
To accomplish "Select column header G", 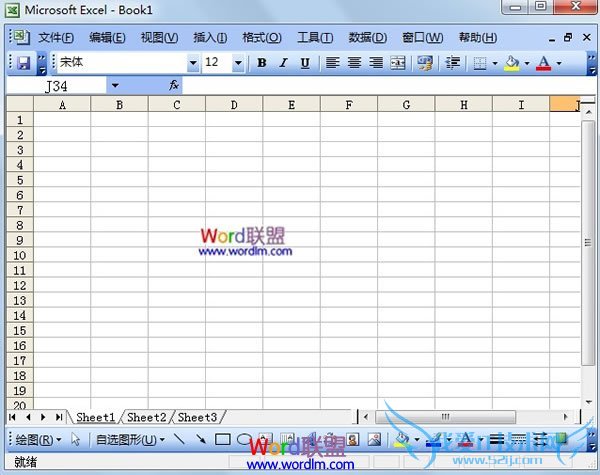I will coord(406,105).
